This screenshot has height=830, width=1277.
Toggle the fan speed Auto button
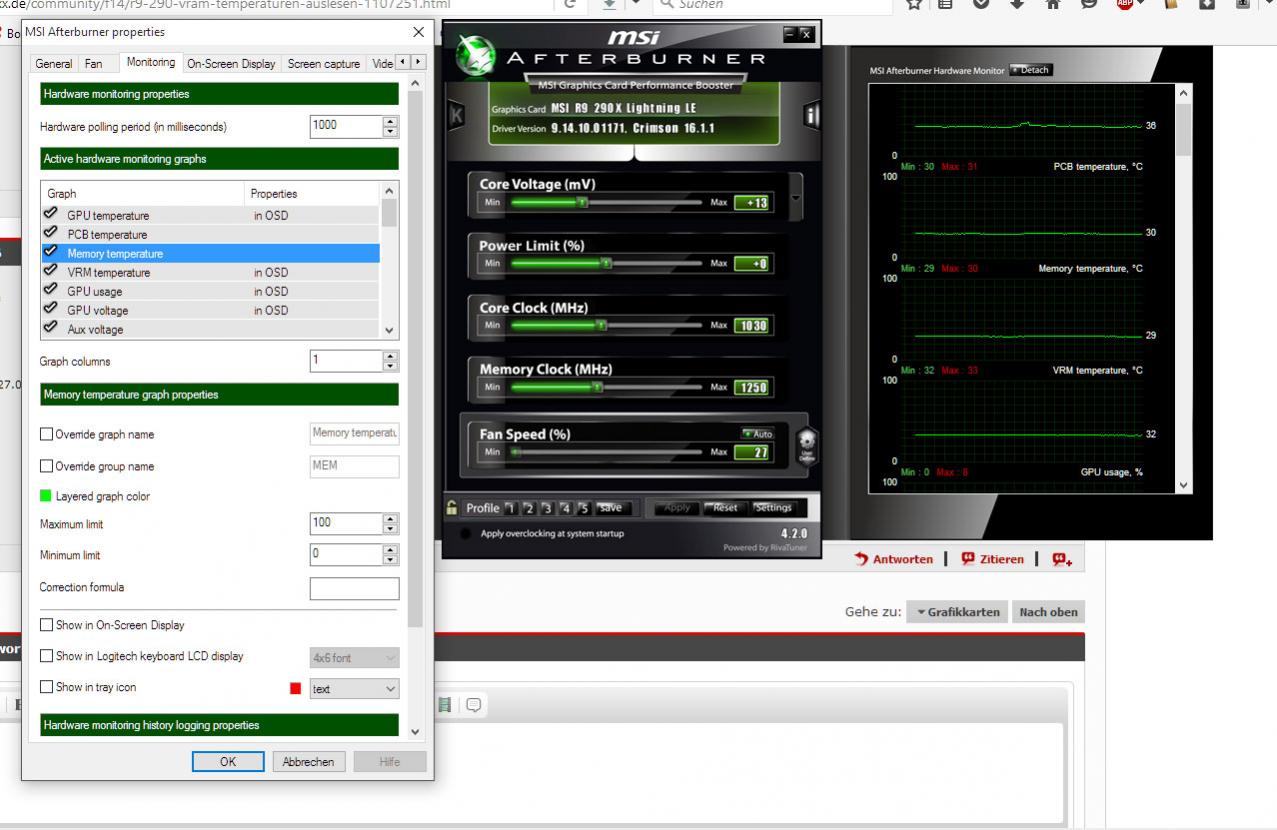coord(757,434)
